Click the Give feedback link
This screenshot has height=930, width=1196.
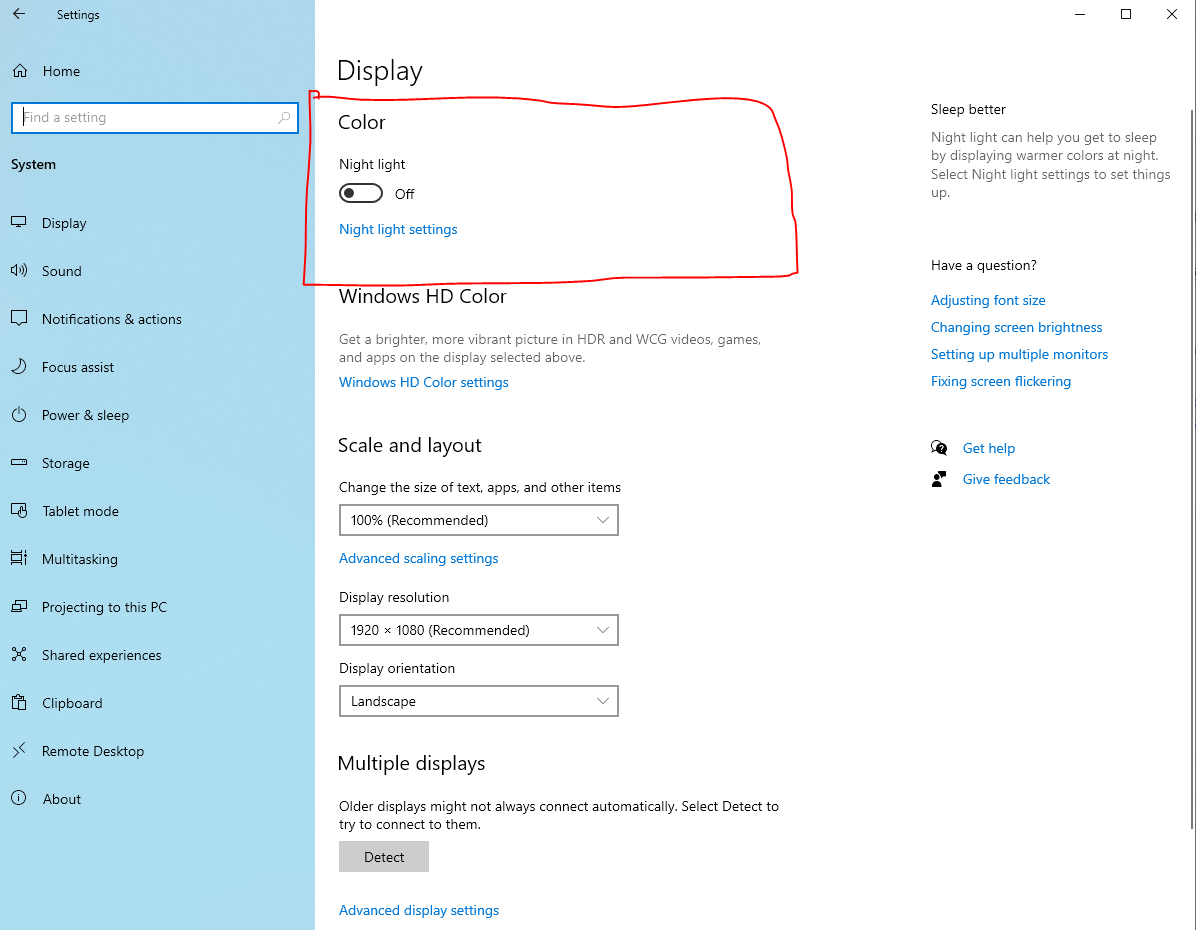1006,479
